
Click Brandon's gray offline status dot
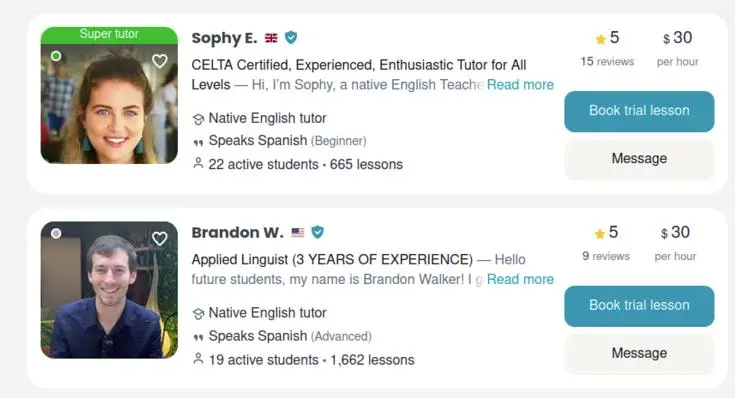[x=56, y=233]
